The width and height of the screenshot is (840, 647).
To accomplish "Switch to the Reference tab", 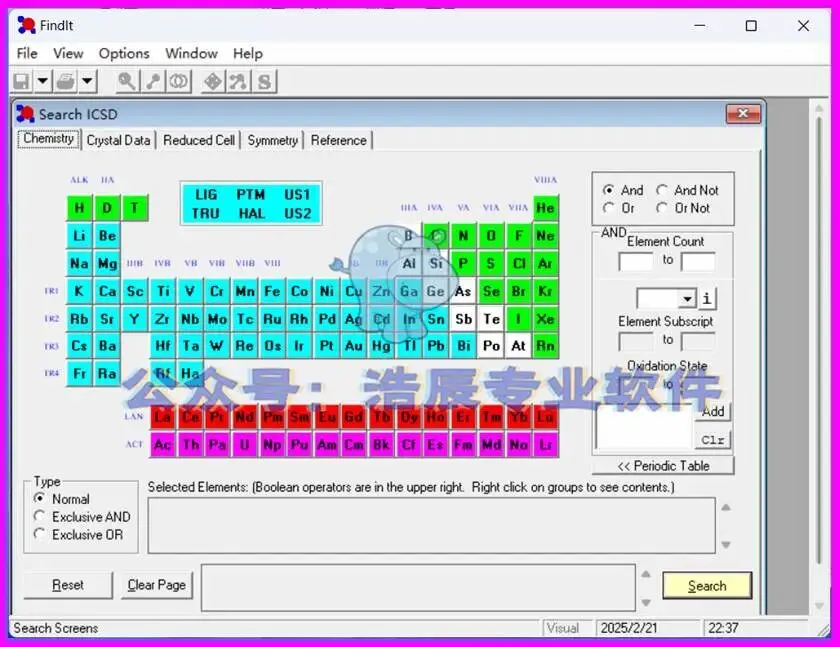I will coord(339,140).
